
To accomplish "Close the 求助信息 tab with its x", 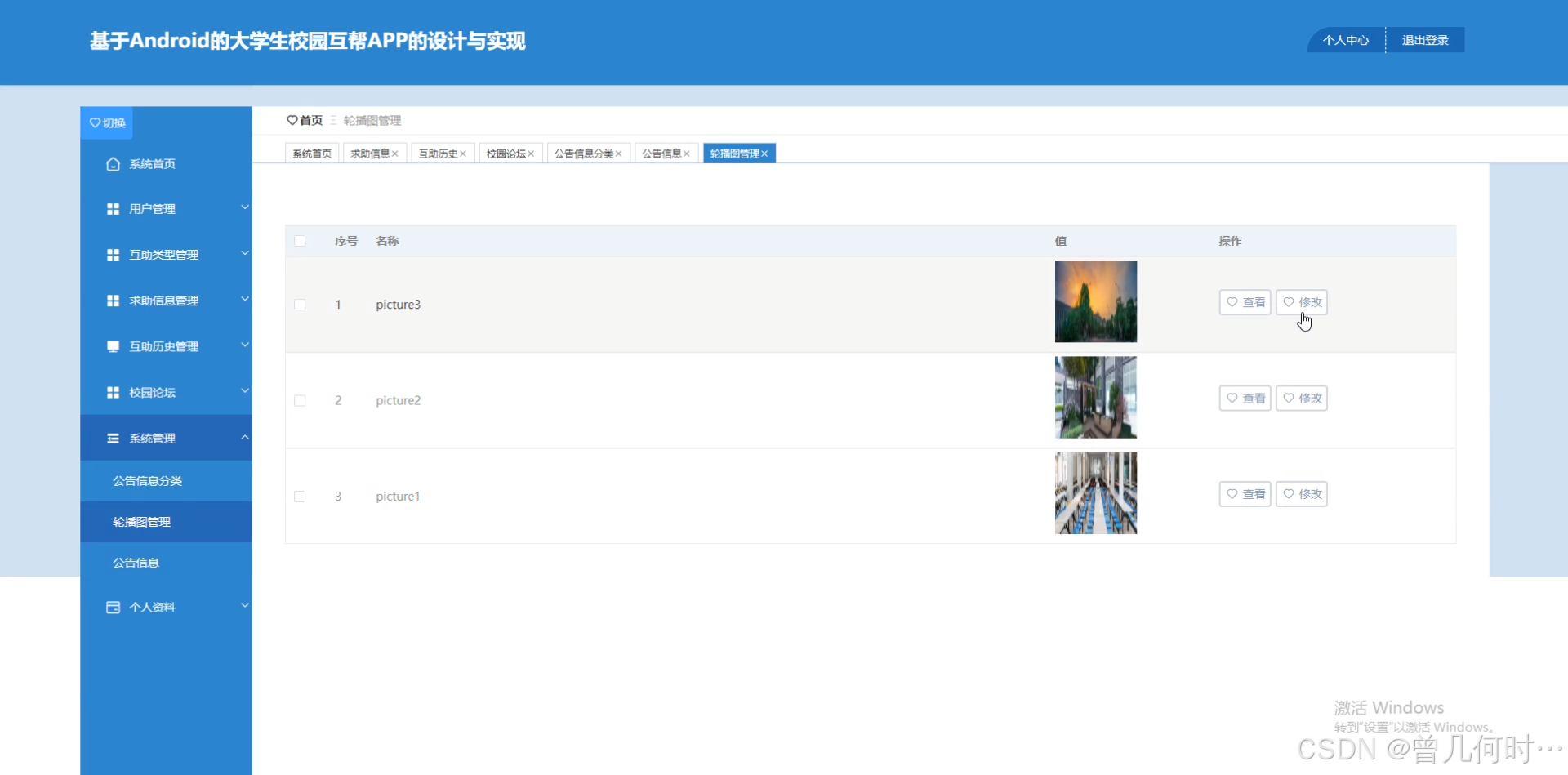I will tap(395, 154).
